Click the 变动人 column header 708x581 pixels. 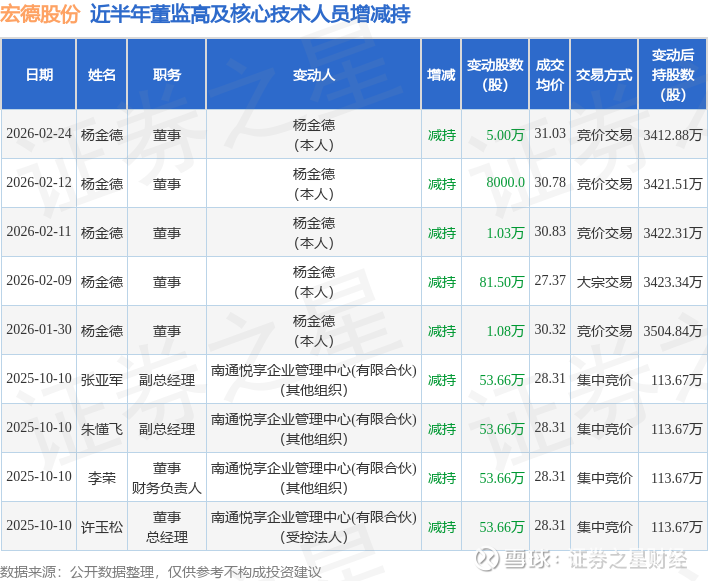click(314, 74)
